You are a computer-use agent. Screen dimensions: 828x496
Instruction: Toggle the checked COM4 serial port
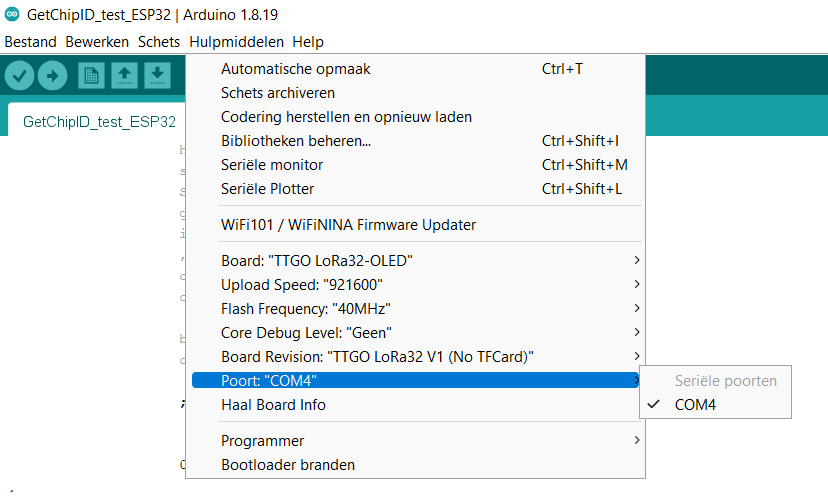[715, 405]
